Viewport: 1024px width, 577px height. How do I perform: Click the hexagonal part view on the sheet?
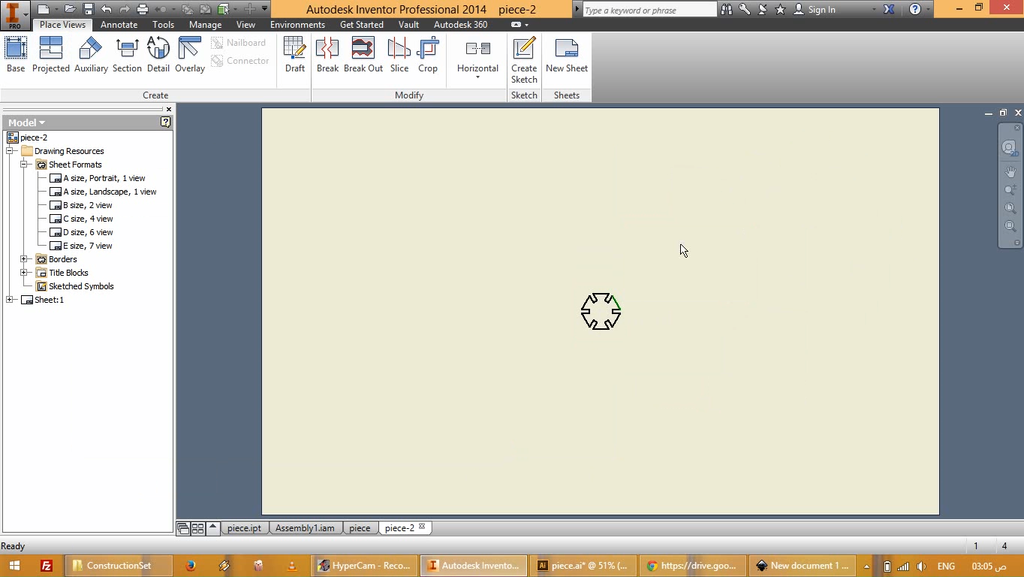pos(601,311)
